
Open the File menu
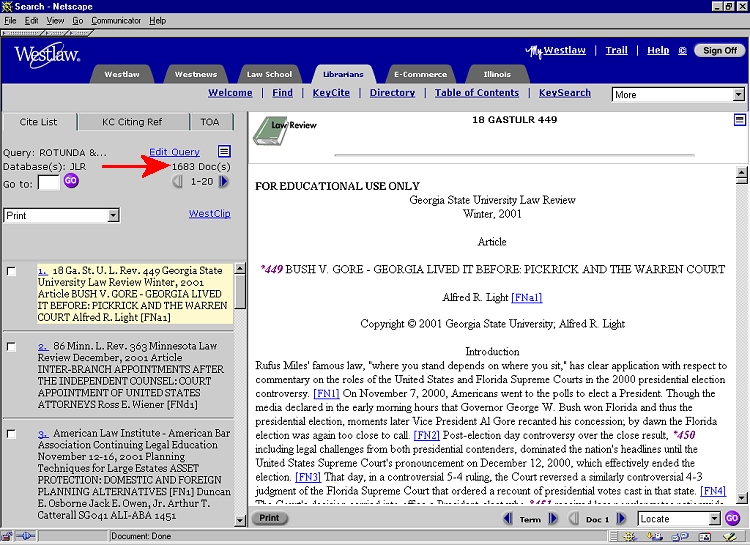[10, 21]
